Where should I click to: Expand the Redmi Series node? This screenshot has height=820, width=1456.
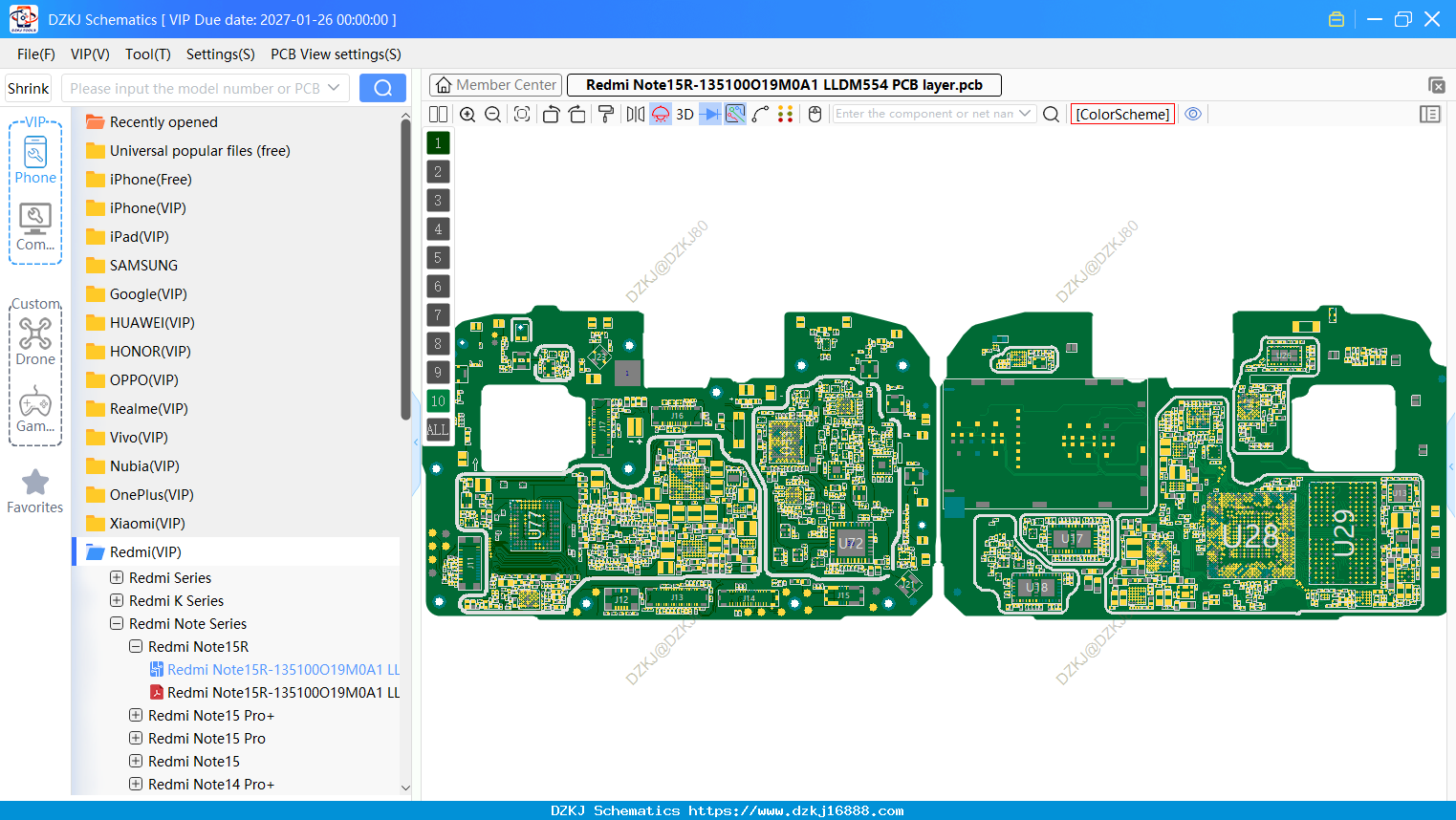pyautogui.click(x=117, y=577)
